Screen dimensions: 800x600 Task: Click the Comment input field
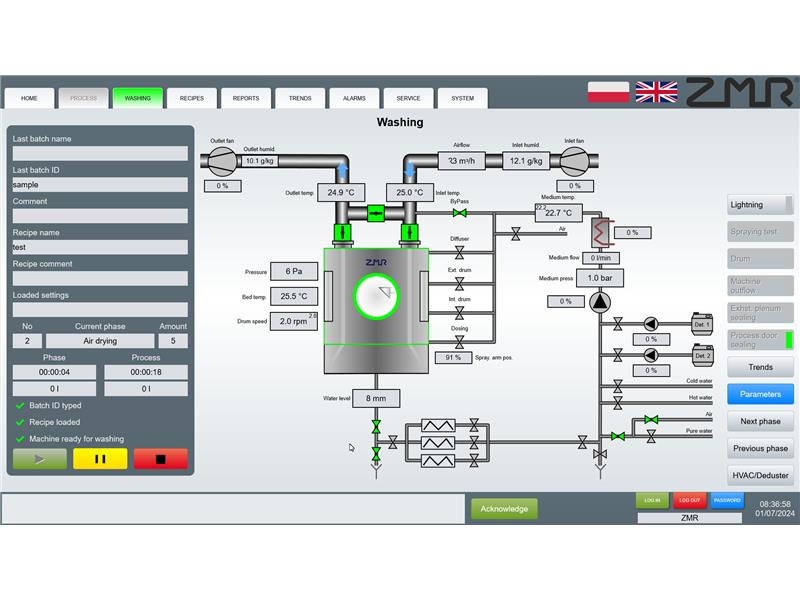click(x=100, y=216)
